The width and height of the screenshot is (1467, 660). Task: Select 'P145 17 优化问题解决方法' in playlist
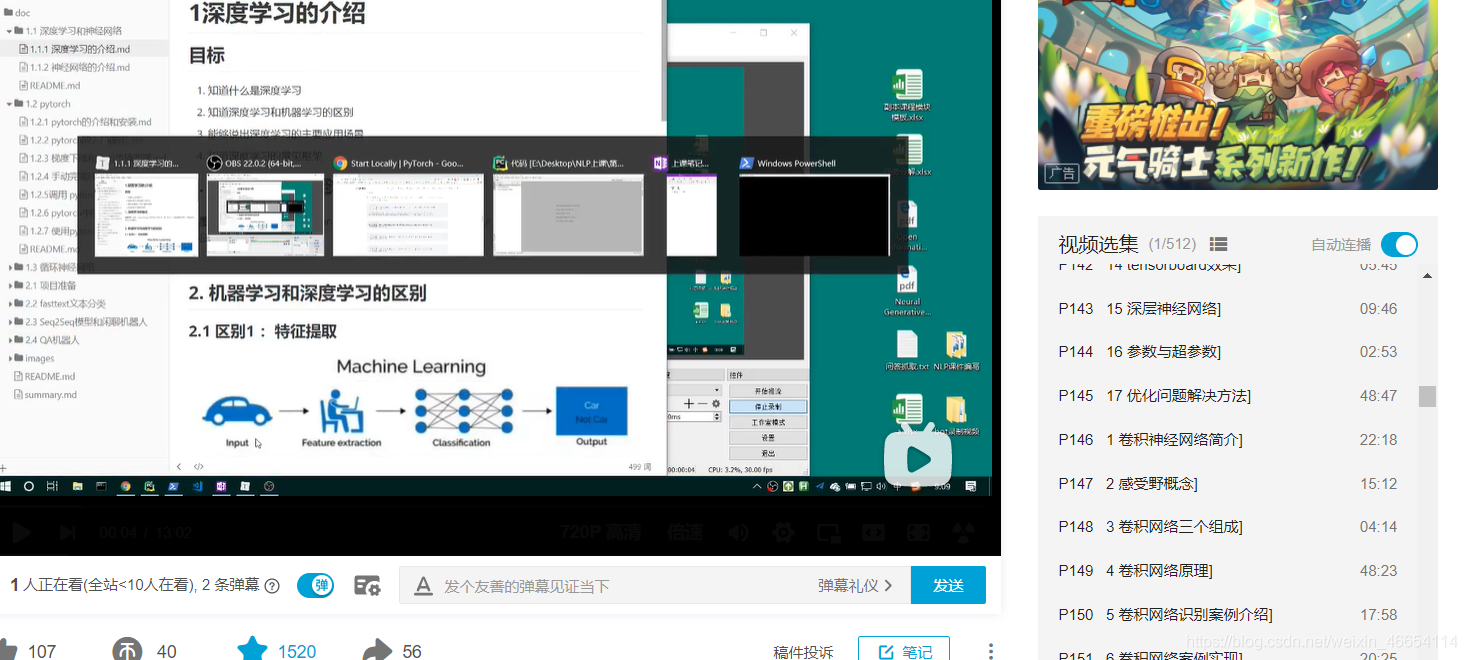[1228, 396]
